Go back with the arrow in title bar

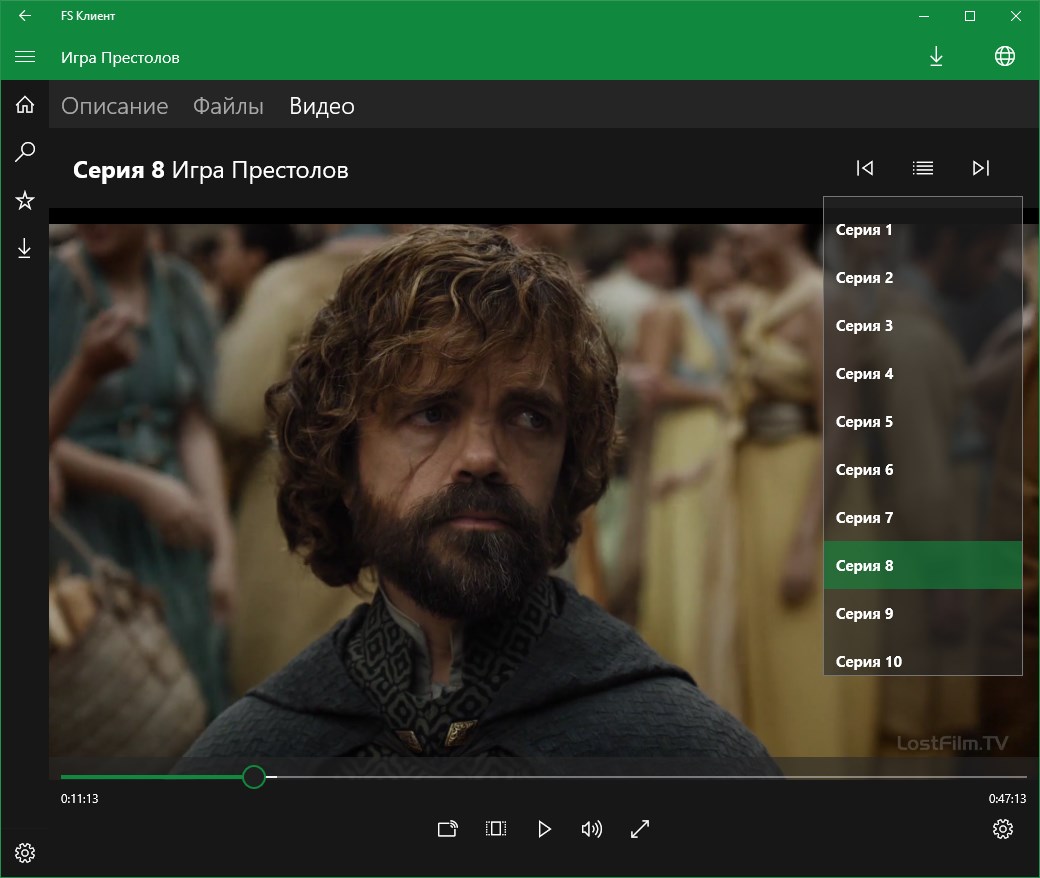[x=25, y=15]
